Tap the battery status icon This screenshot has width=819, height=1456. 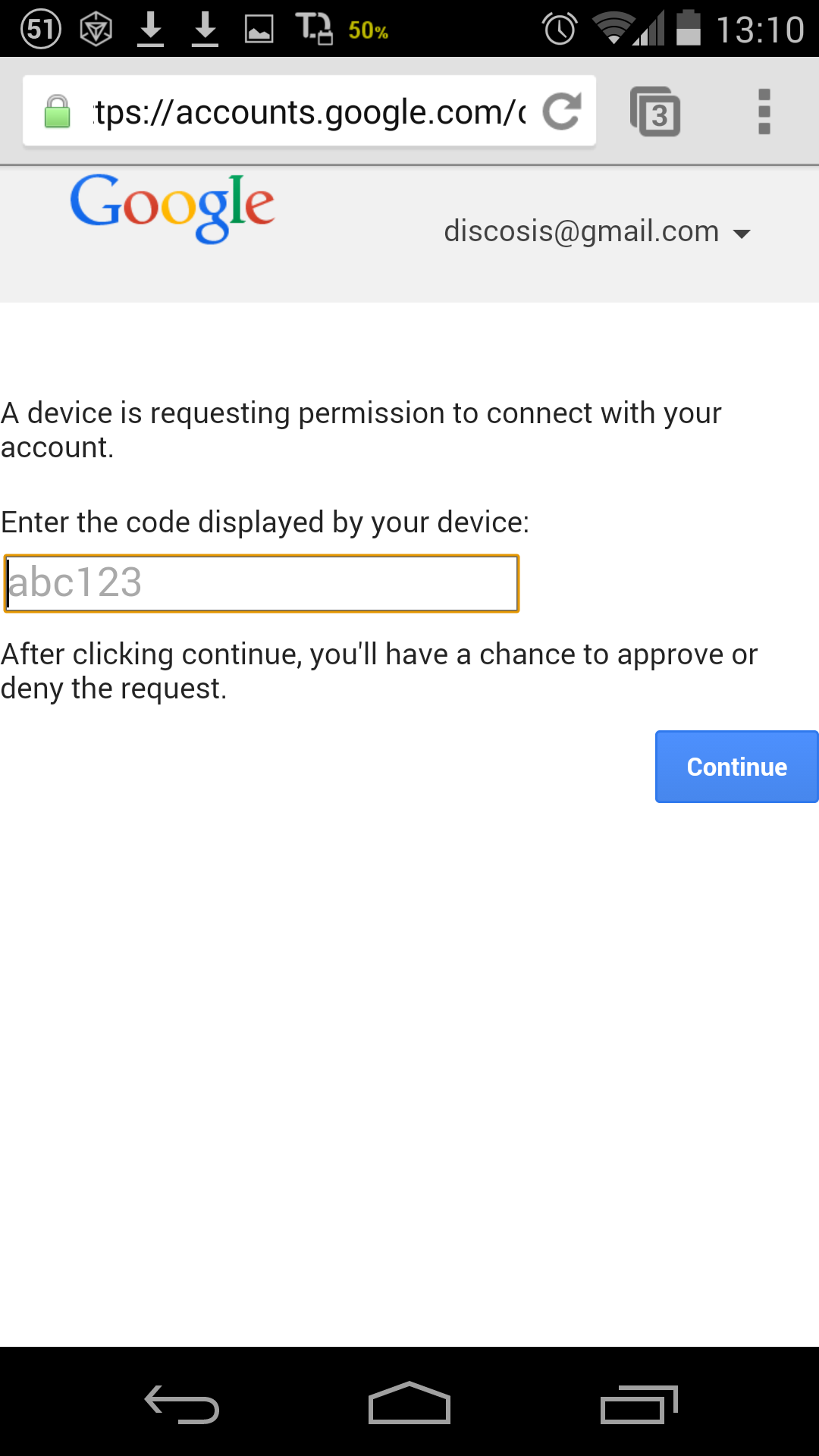coord(688,28)
